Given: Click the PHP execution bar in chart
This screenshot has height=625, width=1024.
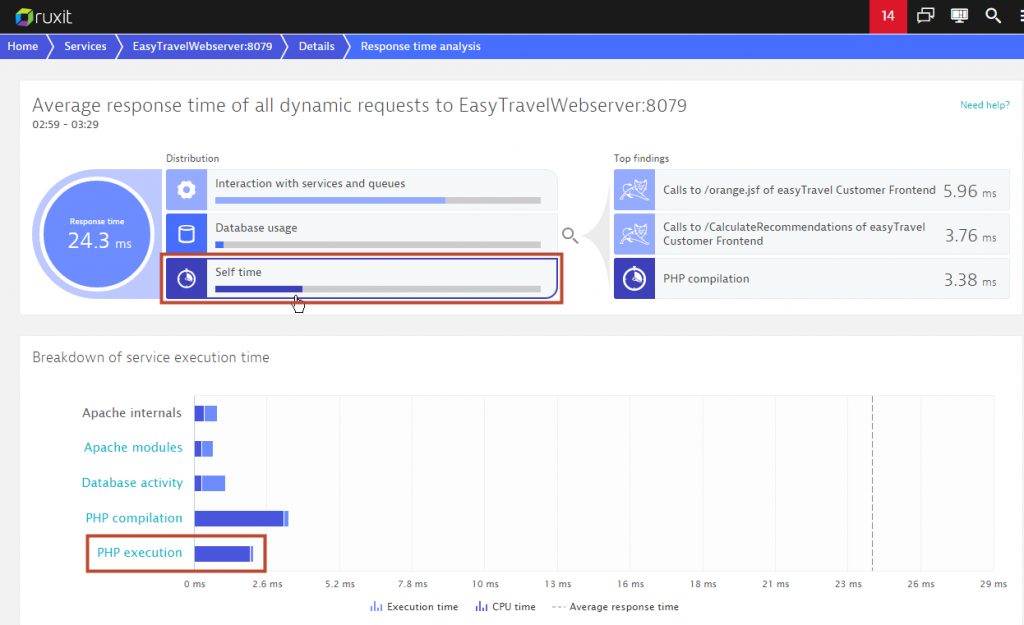Looking at the screenshot, I should (223, 553).
